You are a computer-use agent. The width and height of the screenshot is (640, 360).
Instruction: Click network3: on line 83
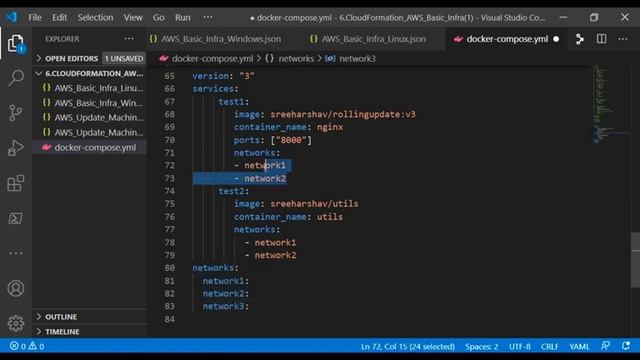pyautogui.click(x=226, y=306)
